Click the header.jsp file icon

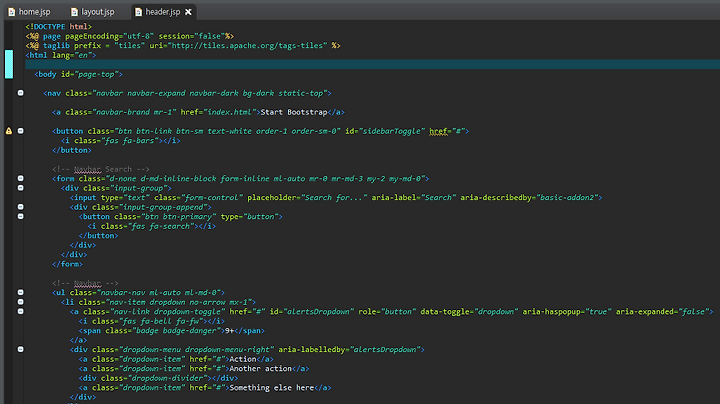(138, 12)
